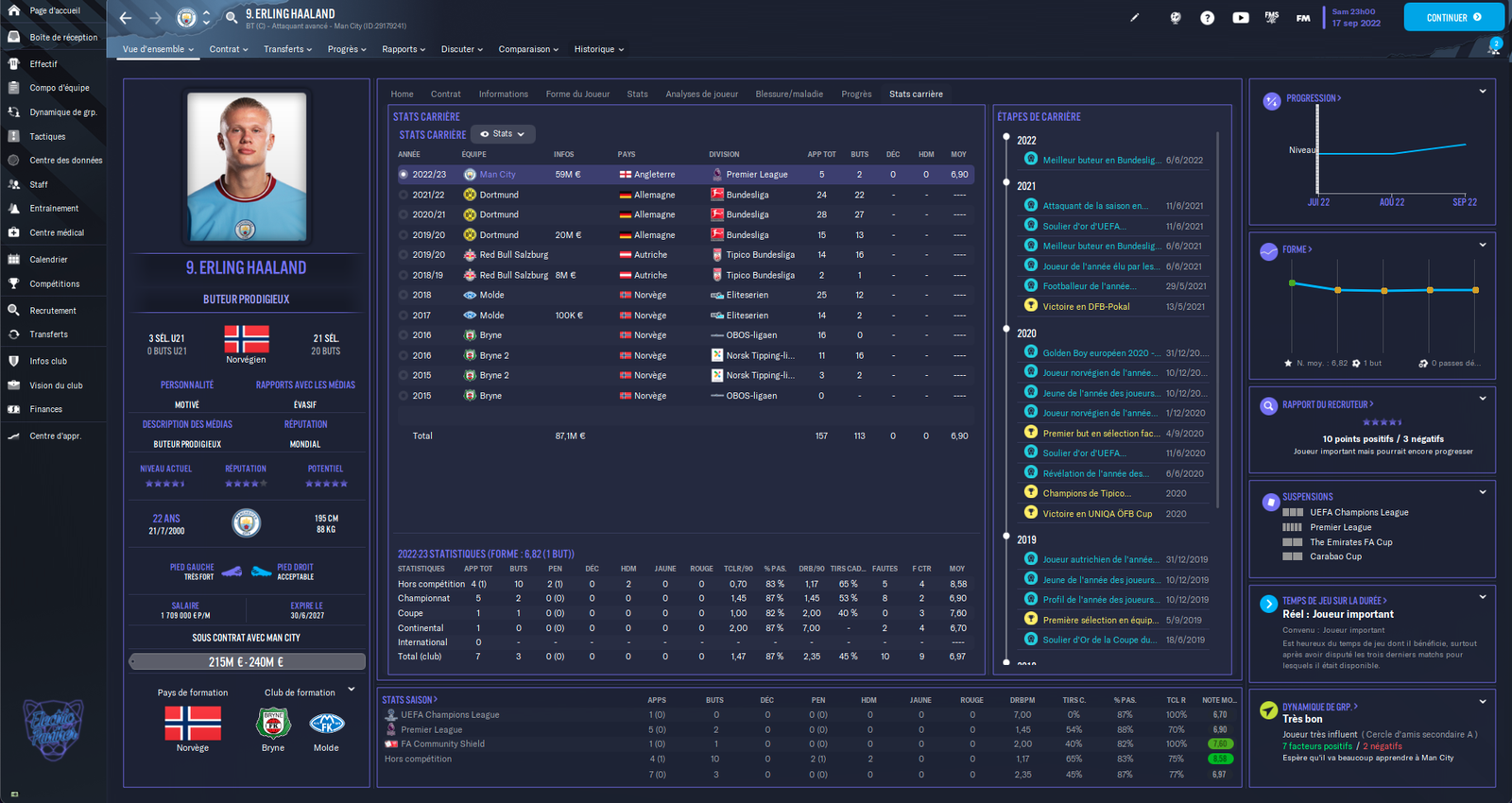Click the 215M € - 240M € value bar
The image size is (1512, 803).
[x=247, y=662]
